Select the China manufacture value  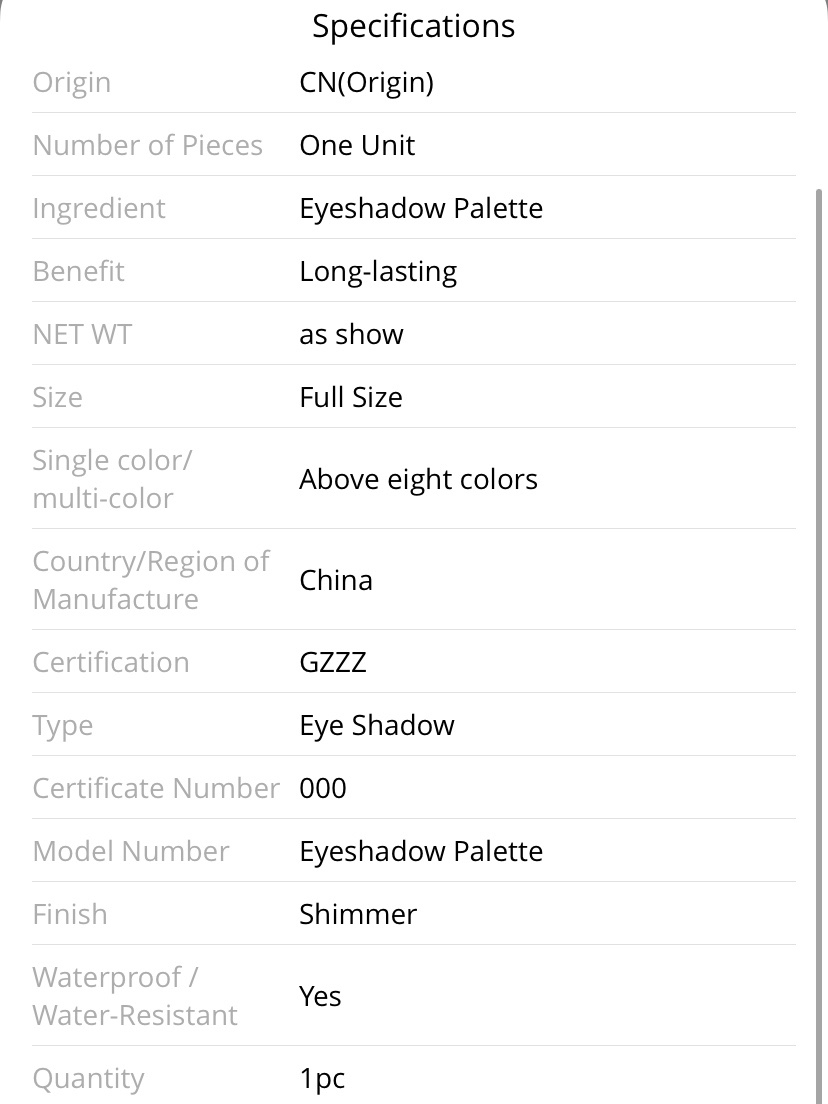(x=336, y=580)
